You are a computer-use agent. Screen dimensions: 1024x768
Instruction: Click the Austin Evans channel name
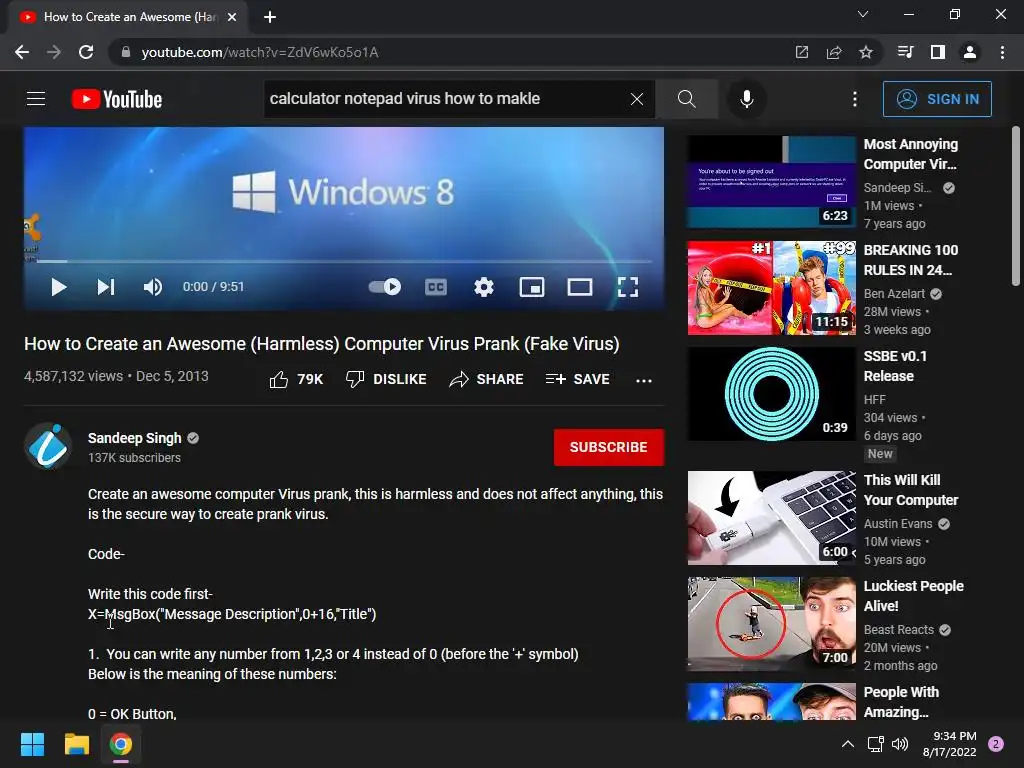coord(898,524)
